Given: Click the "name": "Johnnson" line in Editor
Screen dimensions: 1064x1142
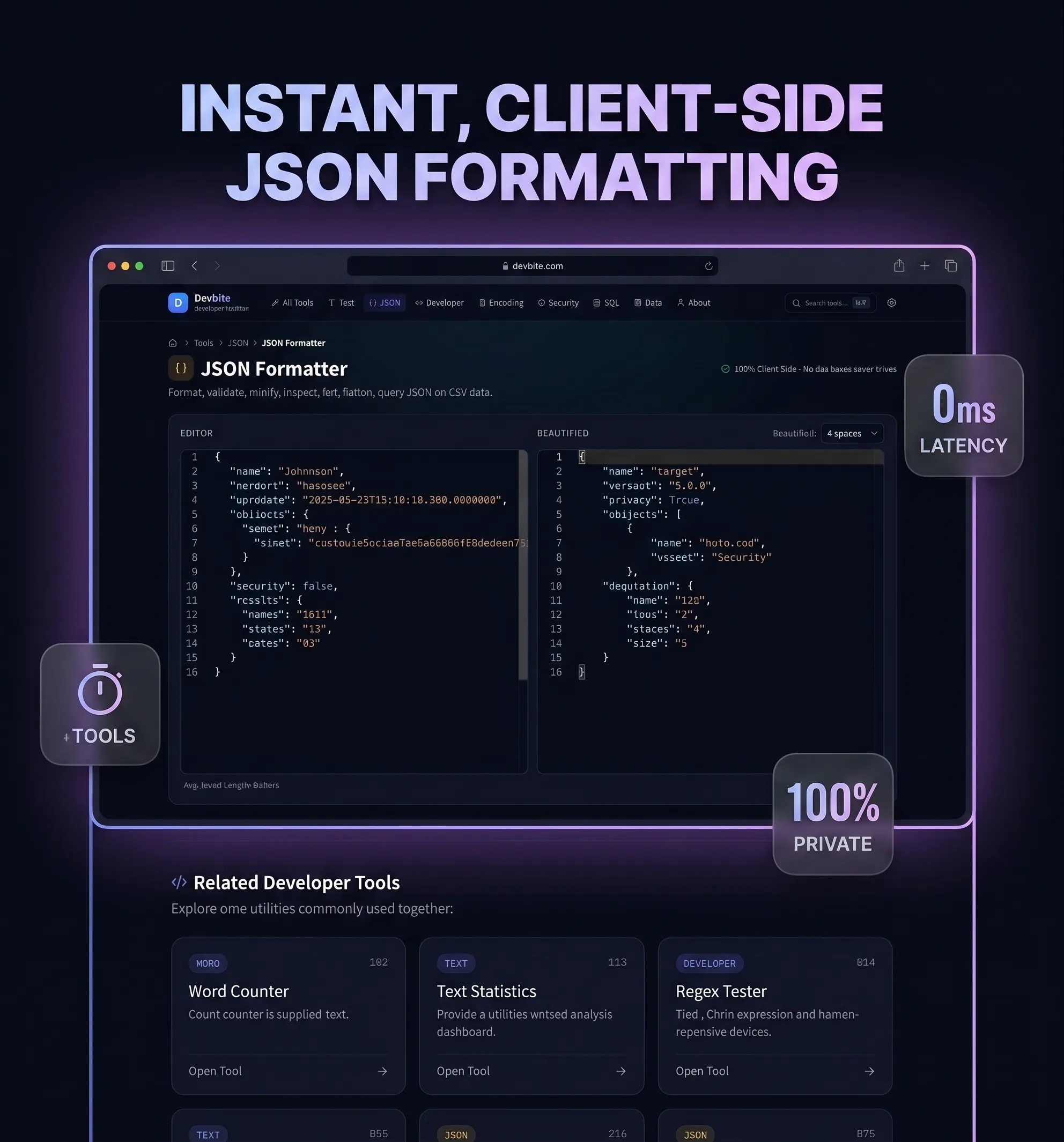Looking at the screenshot, I should (287, 471).
